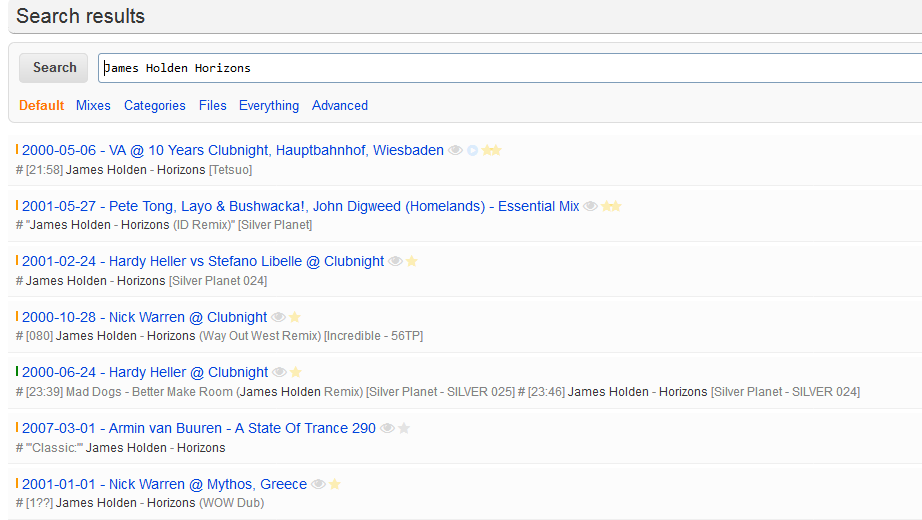The width and height of the screenshot is (922, 520).
Task: Click the star rating on the Wiesbaden result
Action: point(491,150)
